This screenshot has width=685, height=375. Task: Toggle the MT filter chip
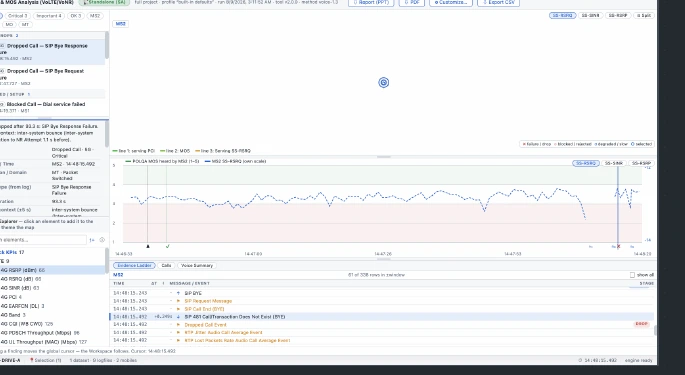[25, 24]
